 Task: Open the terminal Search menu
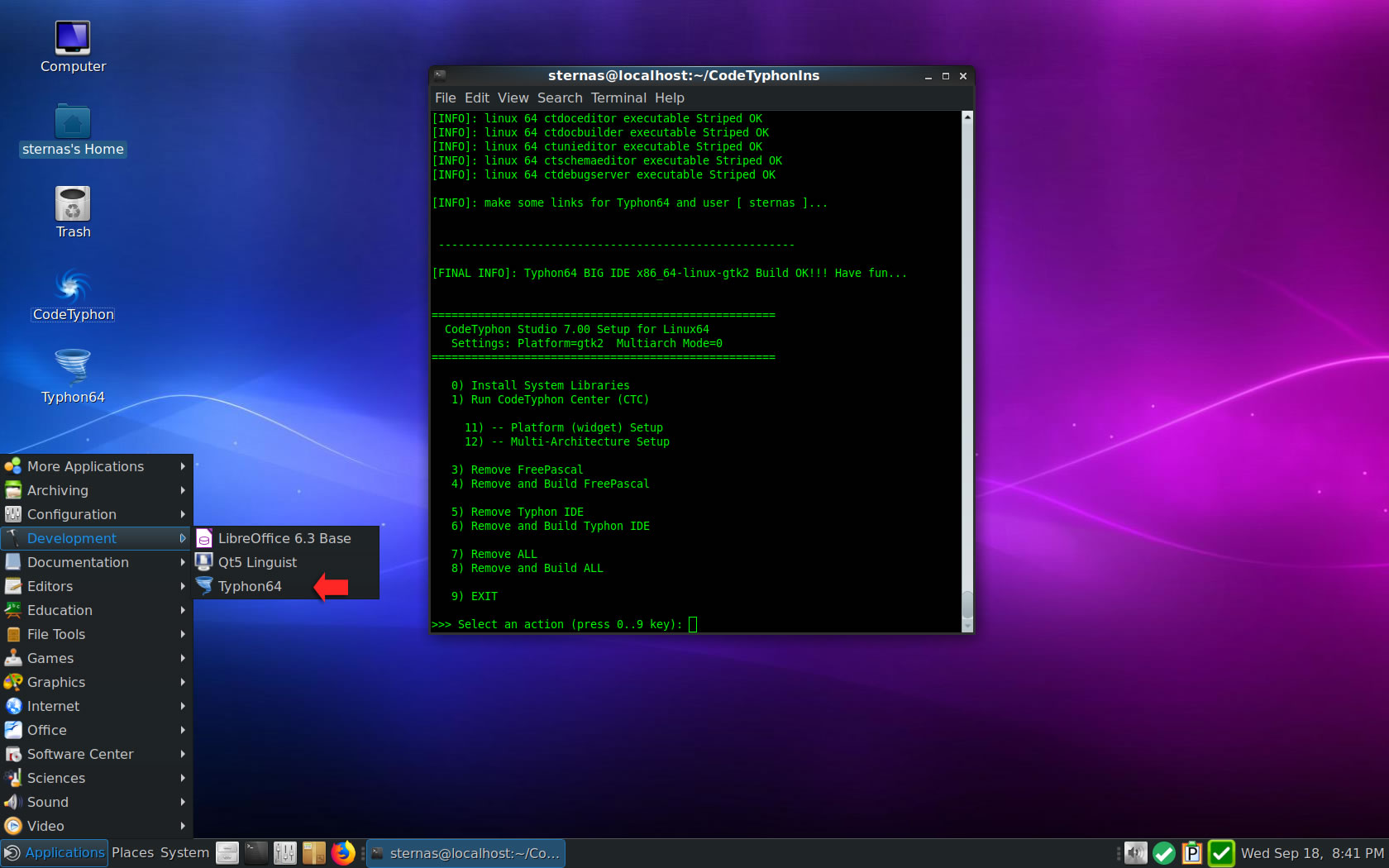(x=560, y=98)
